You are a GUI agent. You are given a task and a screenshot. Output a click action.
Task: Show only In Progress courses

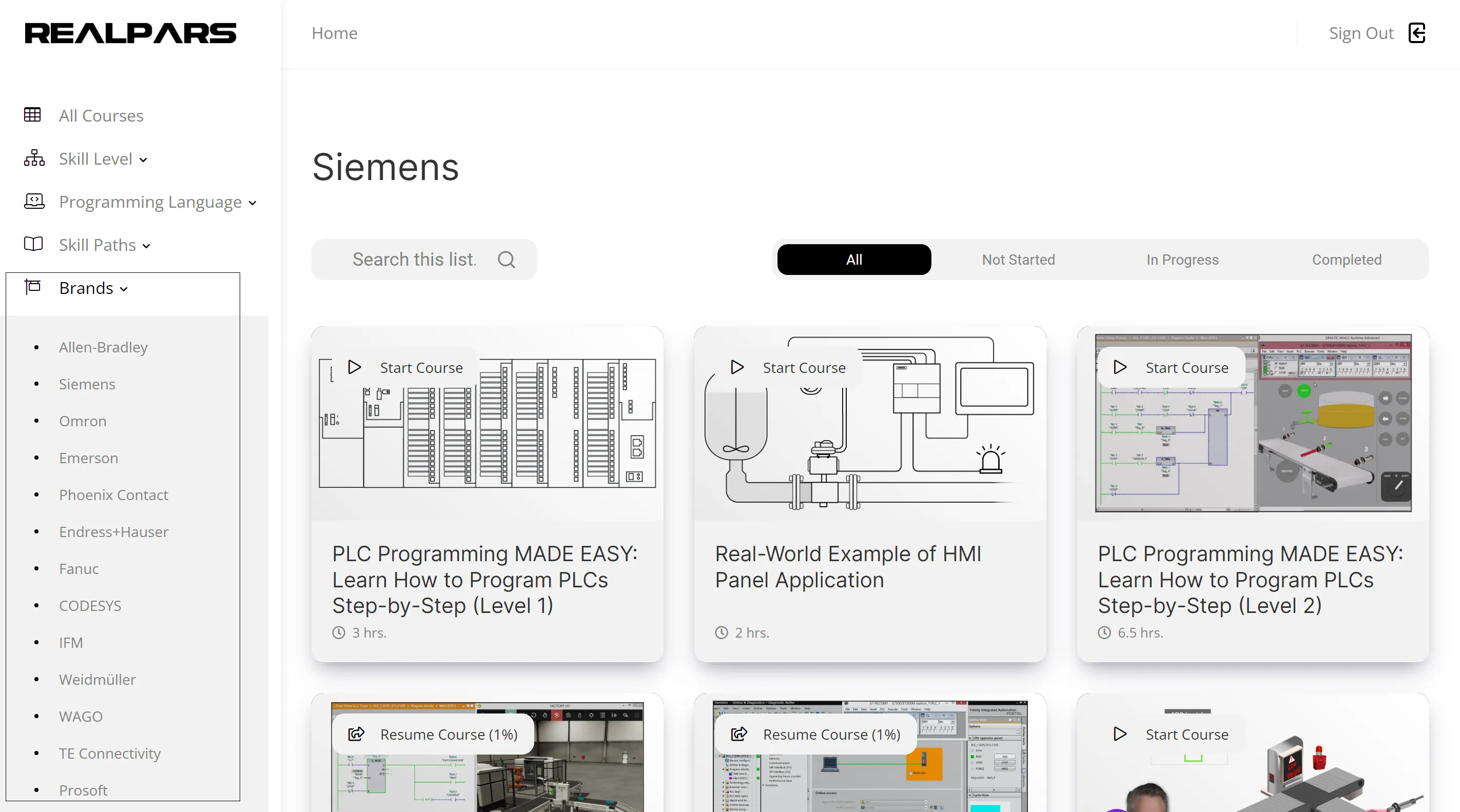click(1182, 260)
